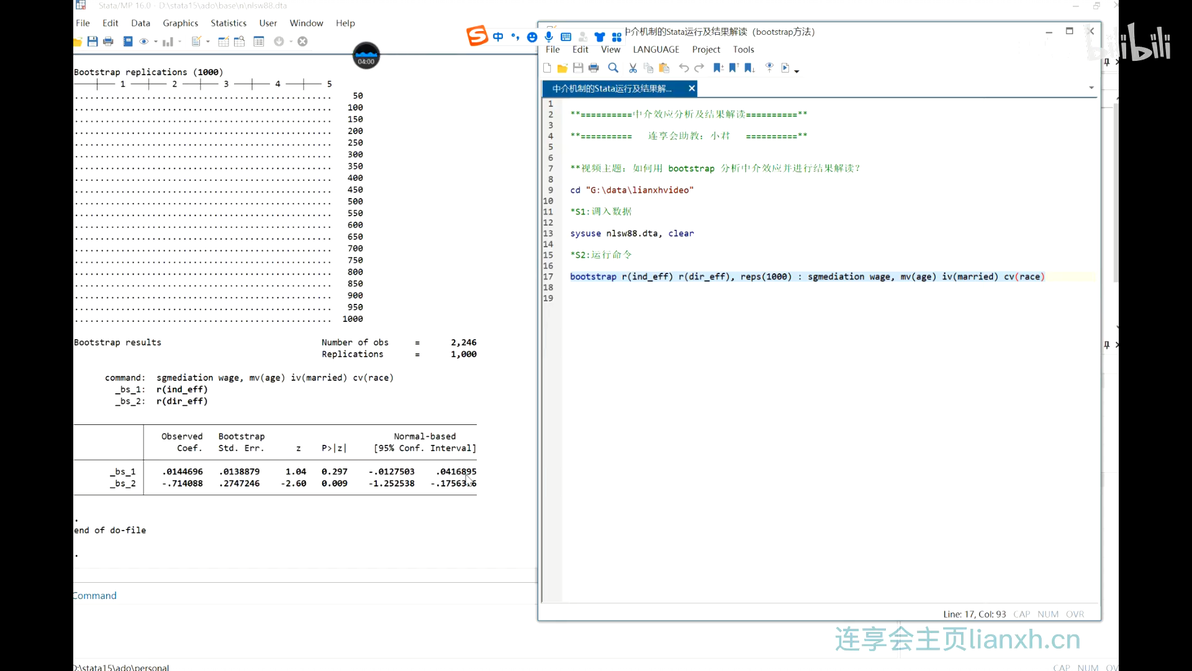Open the Statistics menu in Stata
Viewport: 1192px width, 671px height.
(x=228, y=23)
